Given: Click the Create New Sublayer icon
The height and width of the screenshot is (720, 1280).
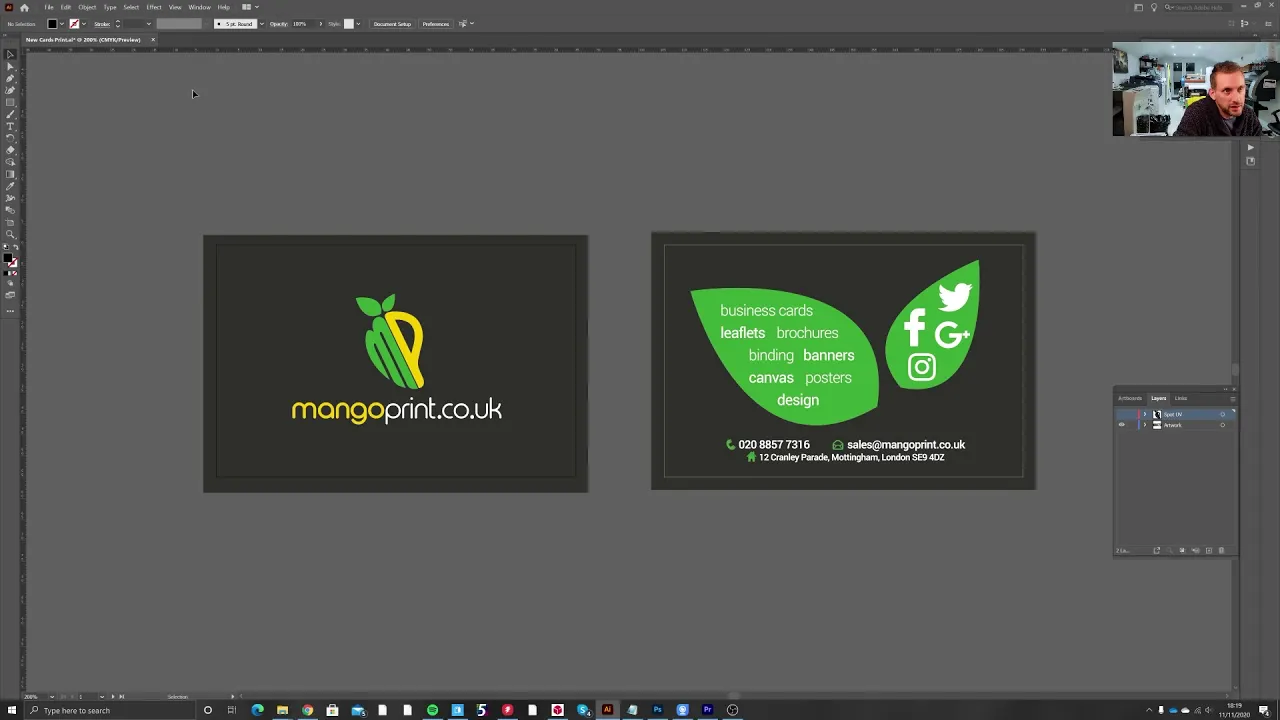Looking at the screenshot, I should pos(1195,550).
